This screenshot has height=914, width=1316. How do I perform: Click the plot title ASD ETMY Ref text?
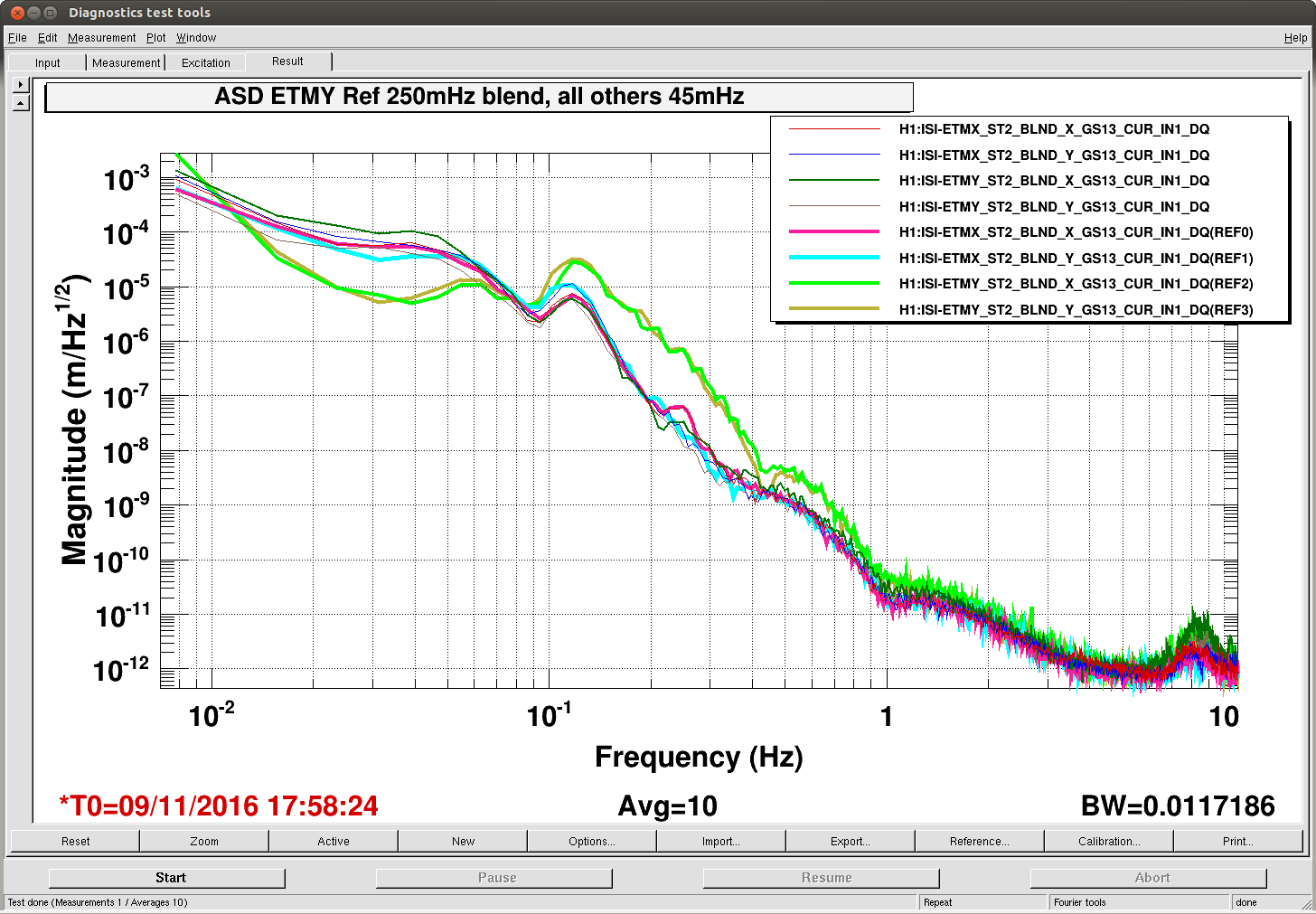[x=479, y=97]
